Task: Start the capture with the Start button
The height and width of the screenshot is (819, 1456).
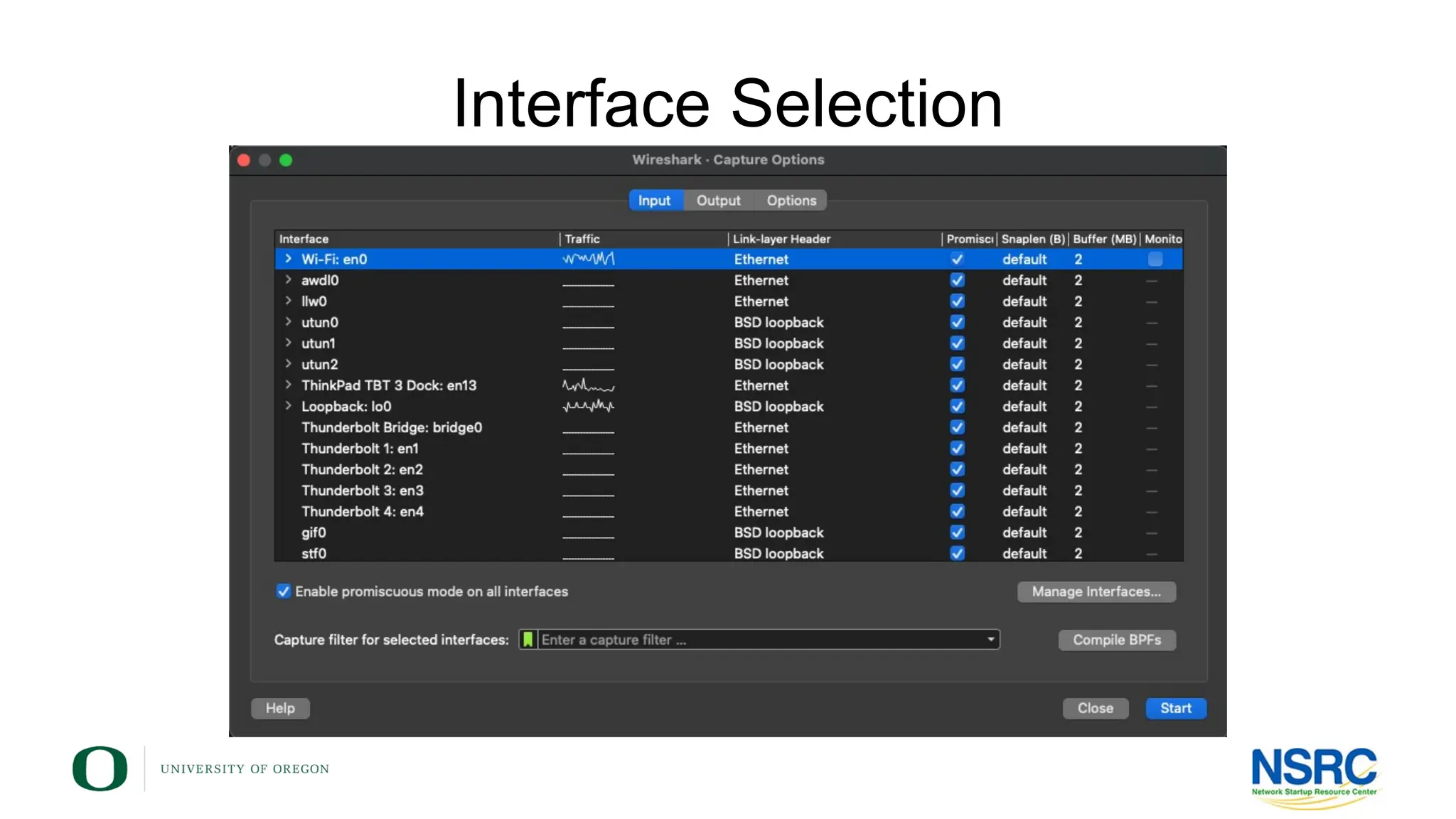Action: pos(1176,708)
